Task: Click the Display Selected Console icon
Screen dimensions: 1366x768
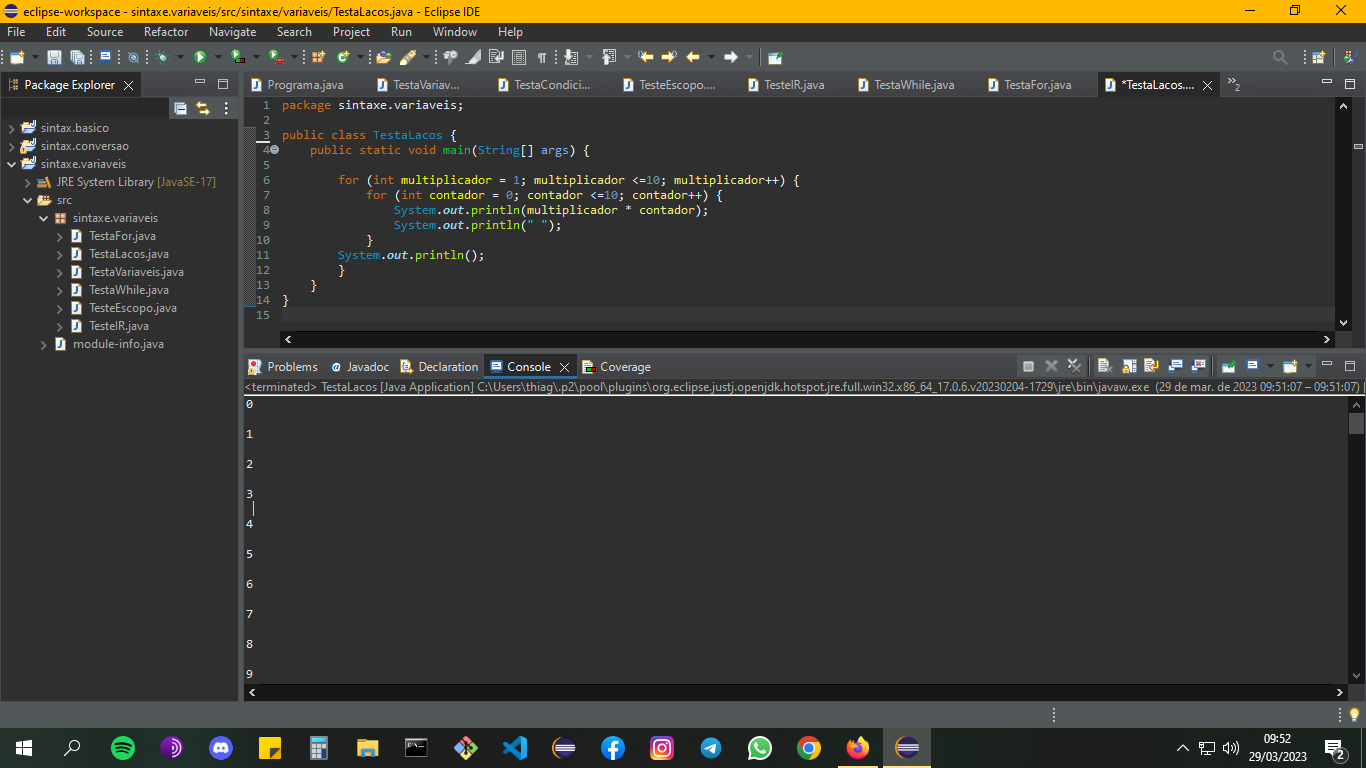Action: coord(1252,366)
